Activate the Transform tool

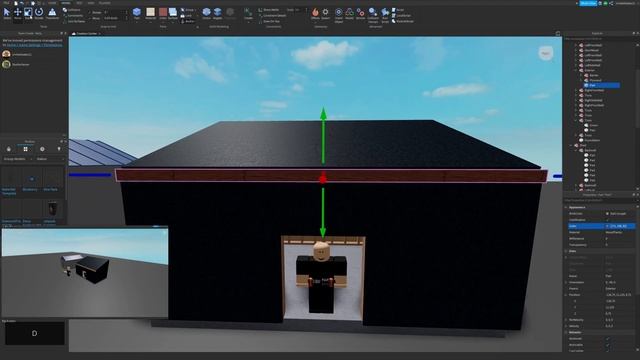pos(52,13)
